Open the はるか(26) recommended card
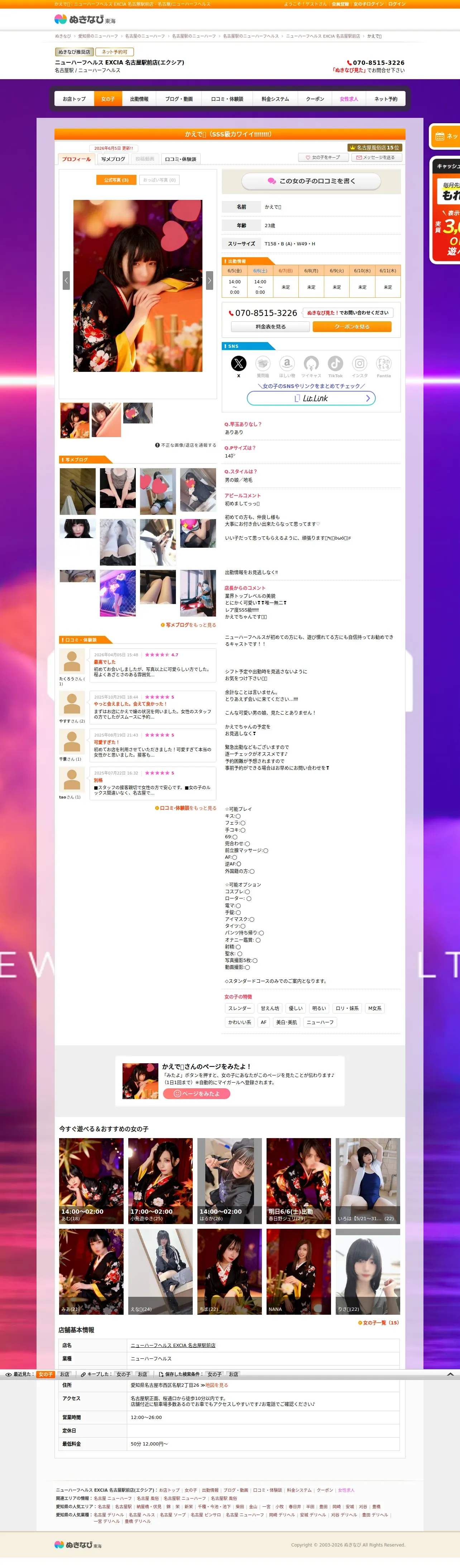Viewport: 460px width, 1568px height. coord(229,1181)
